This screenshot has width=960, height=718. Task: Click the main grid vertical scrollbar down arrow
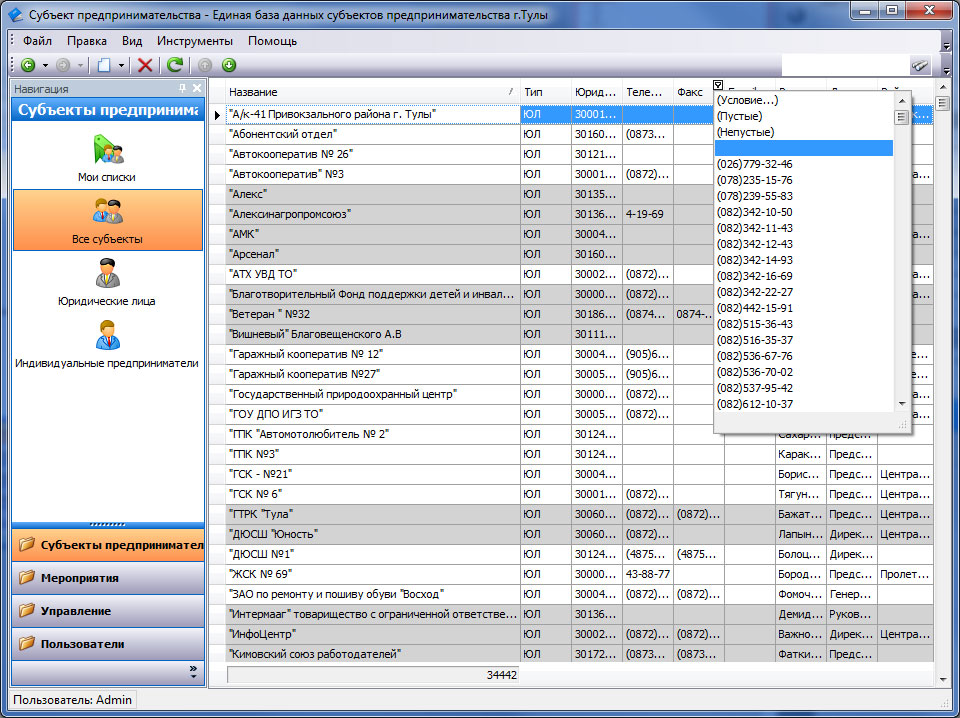point(943,679)
